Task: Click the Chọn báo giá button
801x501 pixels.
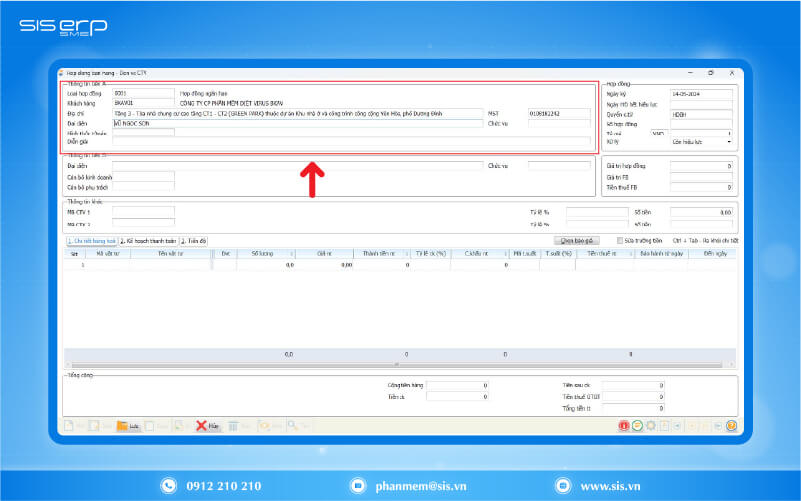Action: (x=578, y=240)
